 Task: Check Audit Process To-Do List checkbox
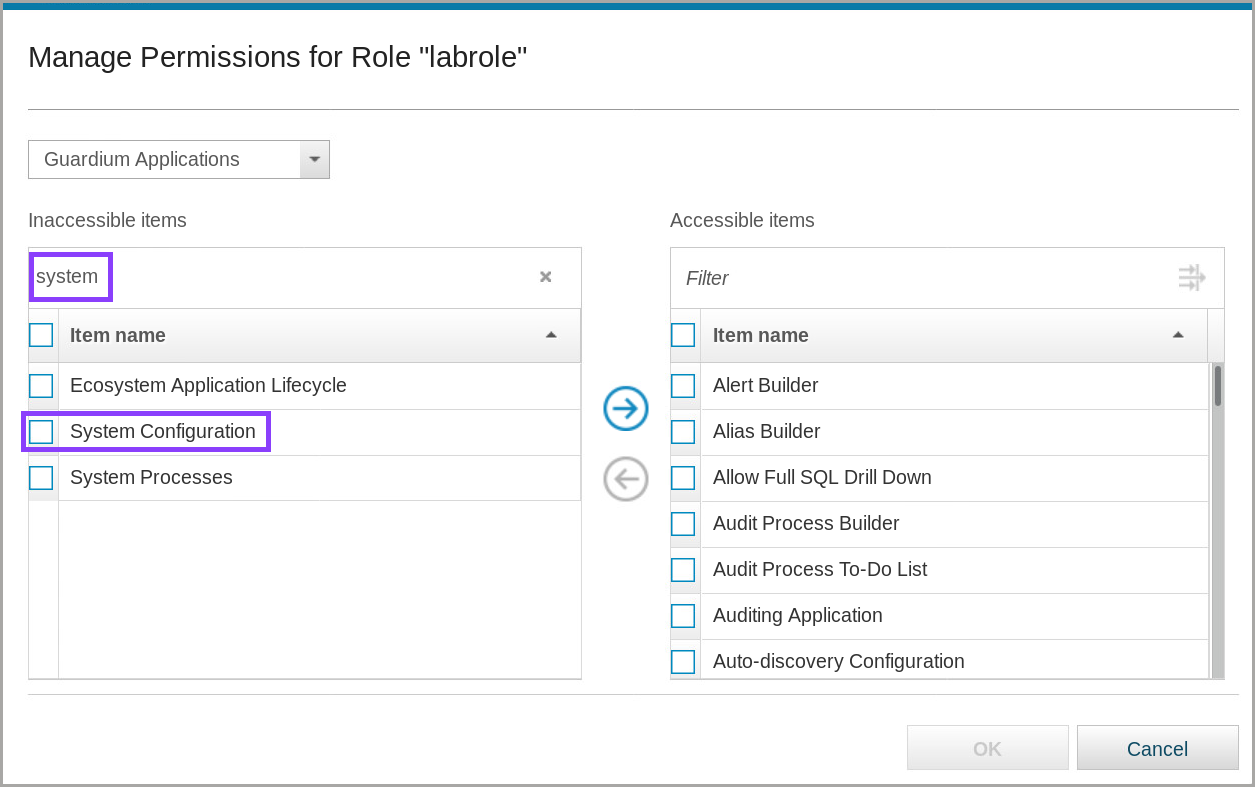pos(683,570)
